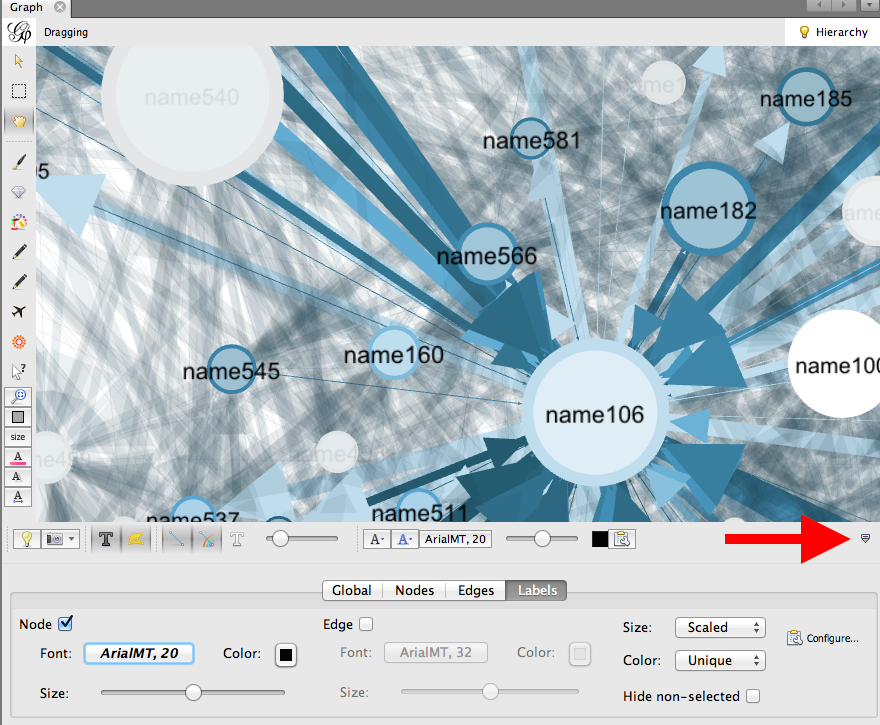Open the Color Unique dropdown
This screenshot has width=880, height=725.
720,660
